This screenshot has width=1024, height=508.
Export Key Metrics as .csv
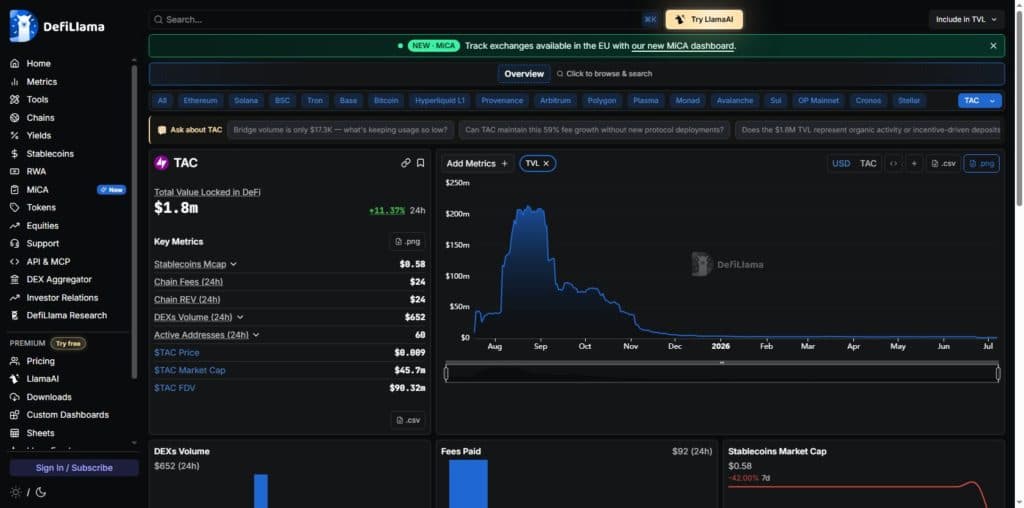[408, 420]
